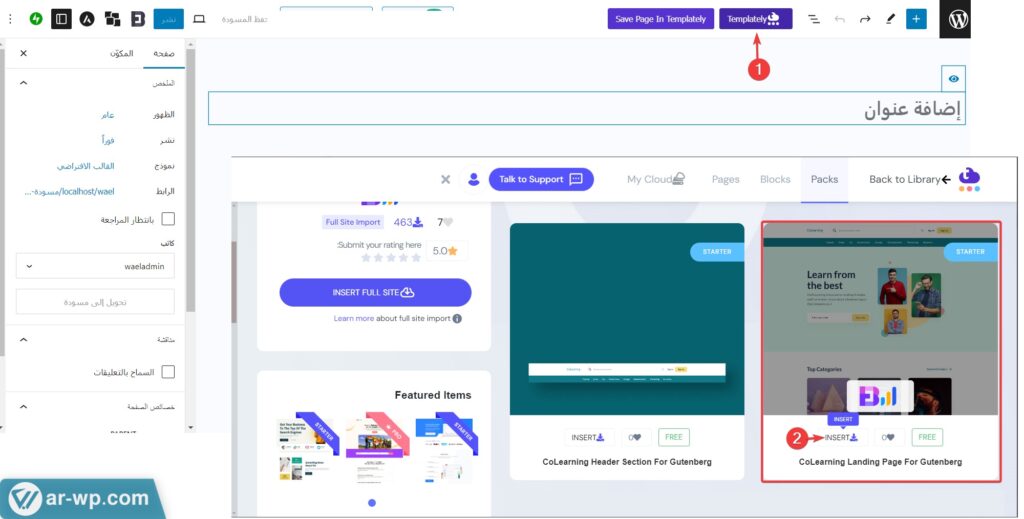Open the waeladmin author dropdown
This screenshot has width=1024, height=519.
(x=95, y=266)
